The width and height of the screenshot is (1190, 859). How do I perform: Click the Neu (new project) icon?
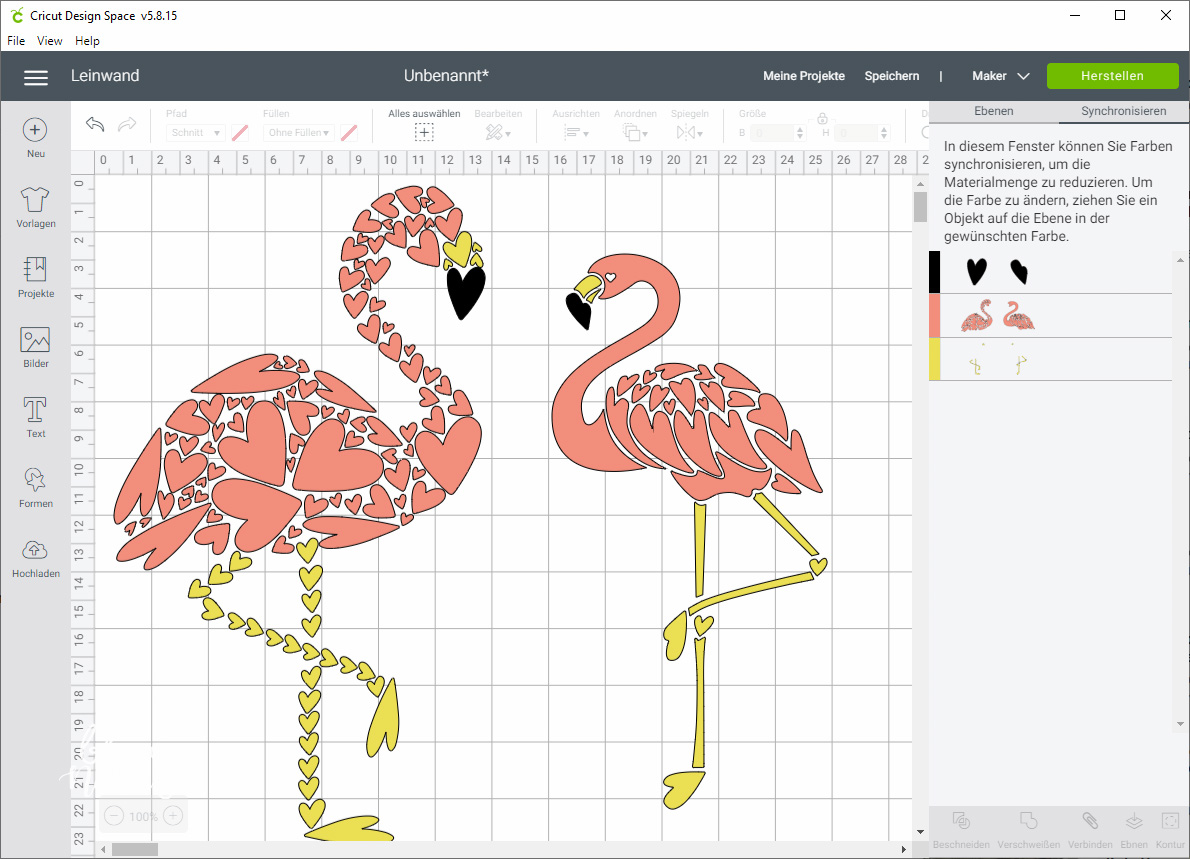(x=35, y=130)
